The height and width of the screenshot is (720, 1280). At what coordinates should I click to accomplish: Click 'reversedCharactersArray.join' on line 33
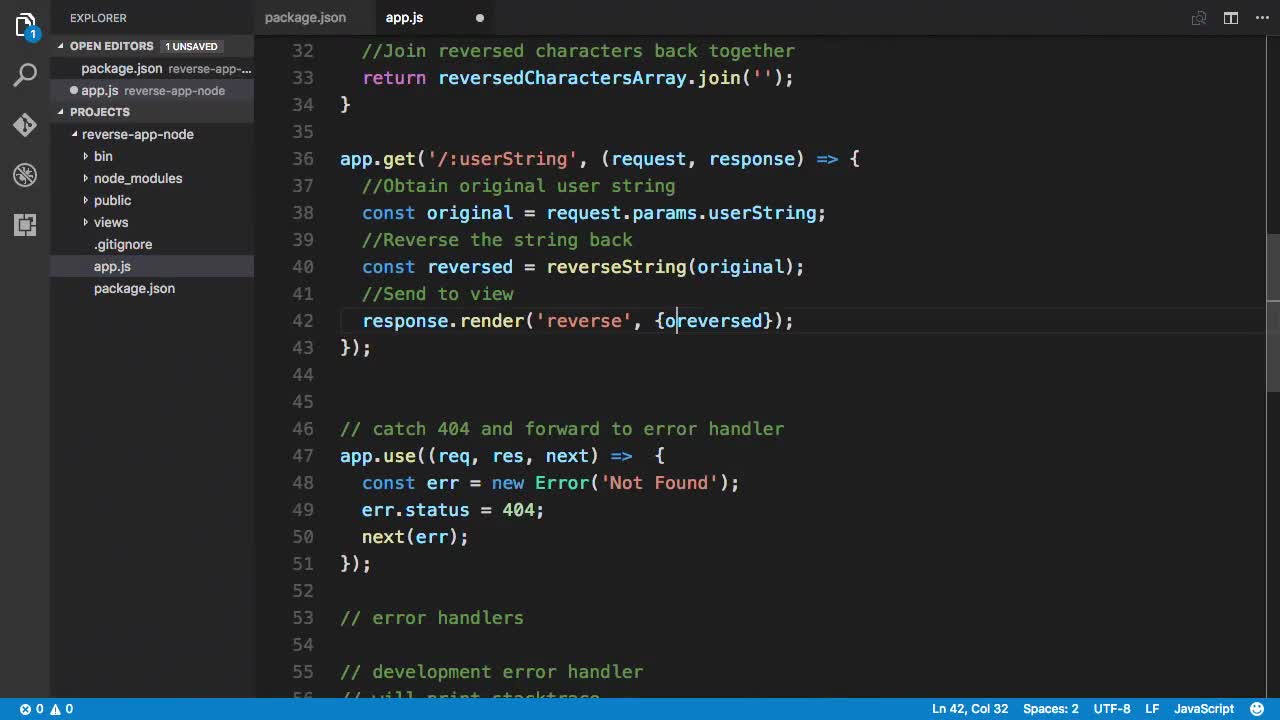coord(589,78)
